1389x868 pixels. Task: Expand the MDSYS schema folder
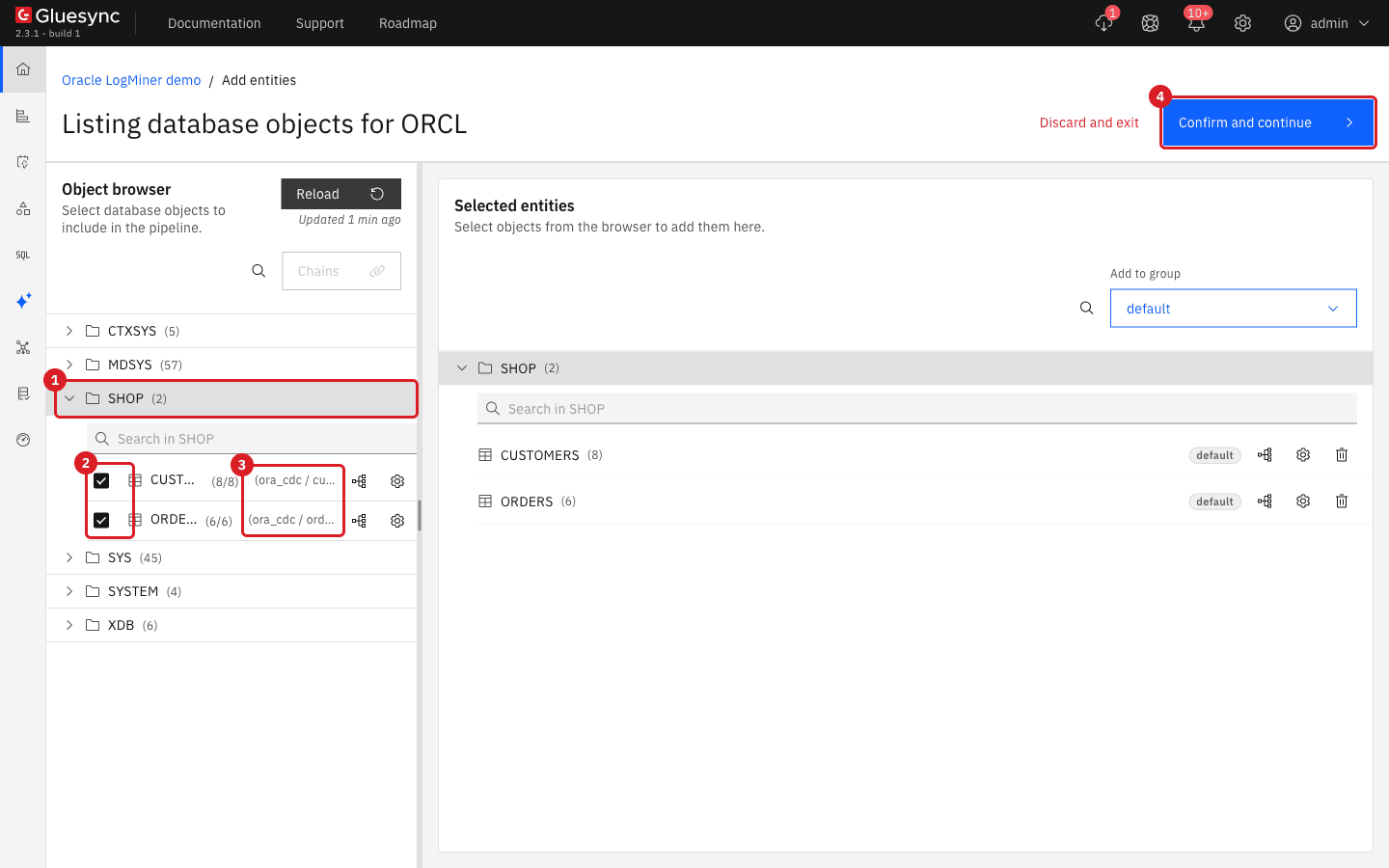69,365
